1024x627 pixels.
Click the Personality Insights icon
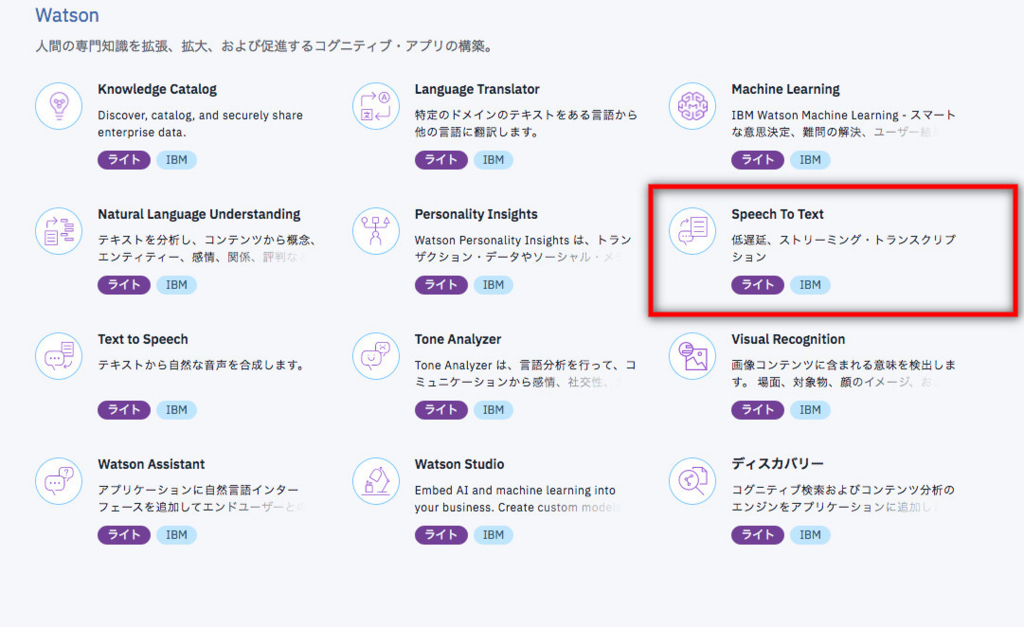(376, 231)
